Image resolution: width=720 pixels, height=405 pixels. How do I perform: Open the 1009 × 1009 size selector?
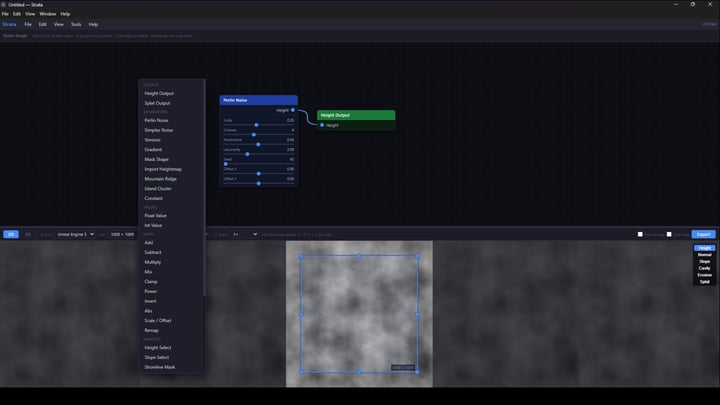pyautogui.click(x=123, y=235)
